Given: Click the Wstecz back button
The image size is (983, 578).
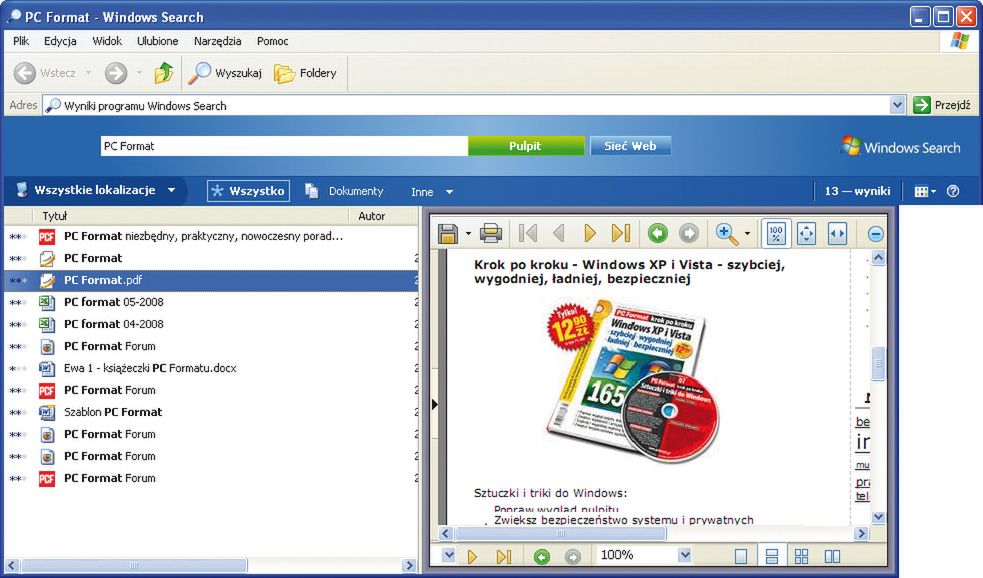Looking at the screenshot, I should click(x=44, y=73).
